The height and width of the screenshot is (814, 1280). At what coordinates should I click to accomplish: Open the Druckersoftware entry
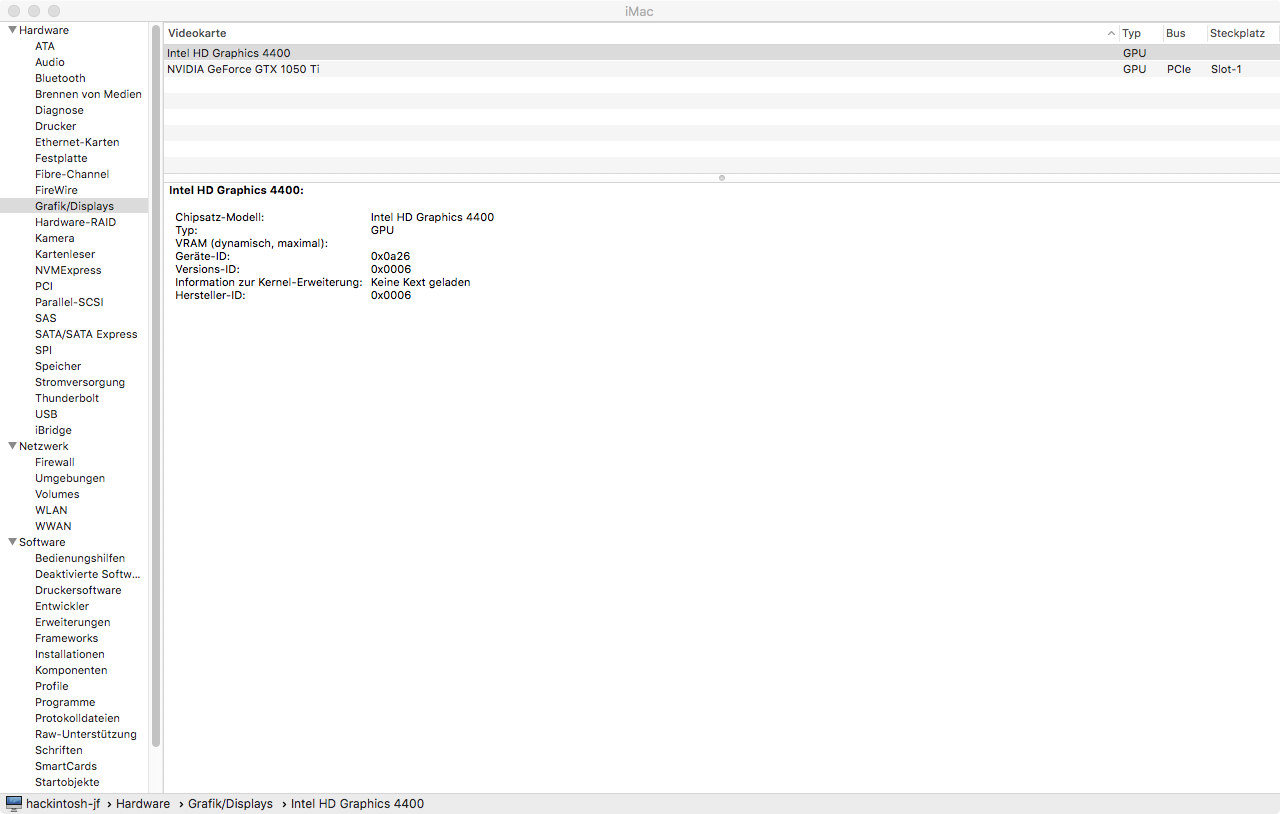(78, 590)
